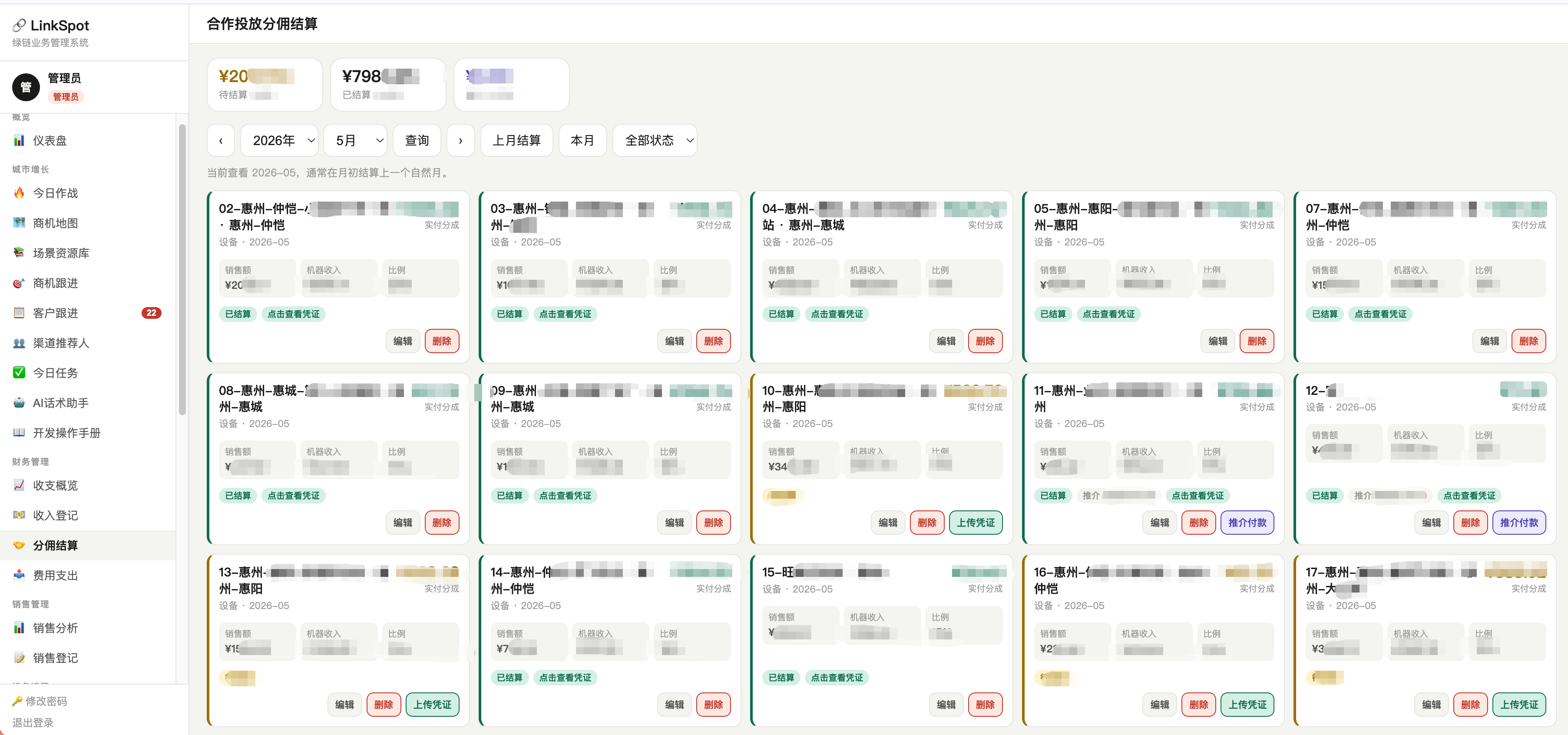1568x735 pixels.
Task: Click 删除 on the 07-惠州 card
Action: tap(1528, 341)
